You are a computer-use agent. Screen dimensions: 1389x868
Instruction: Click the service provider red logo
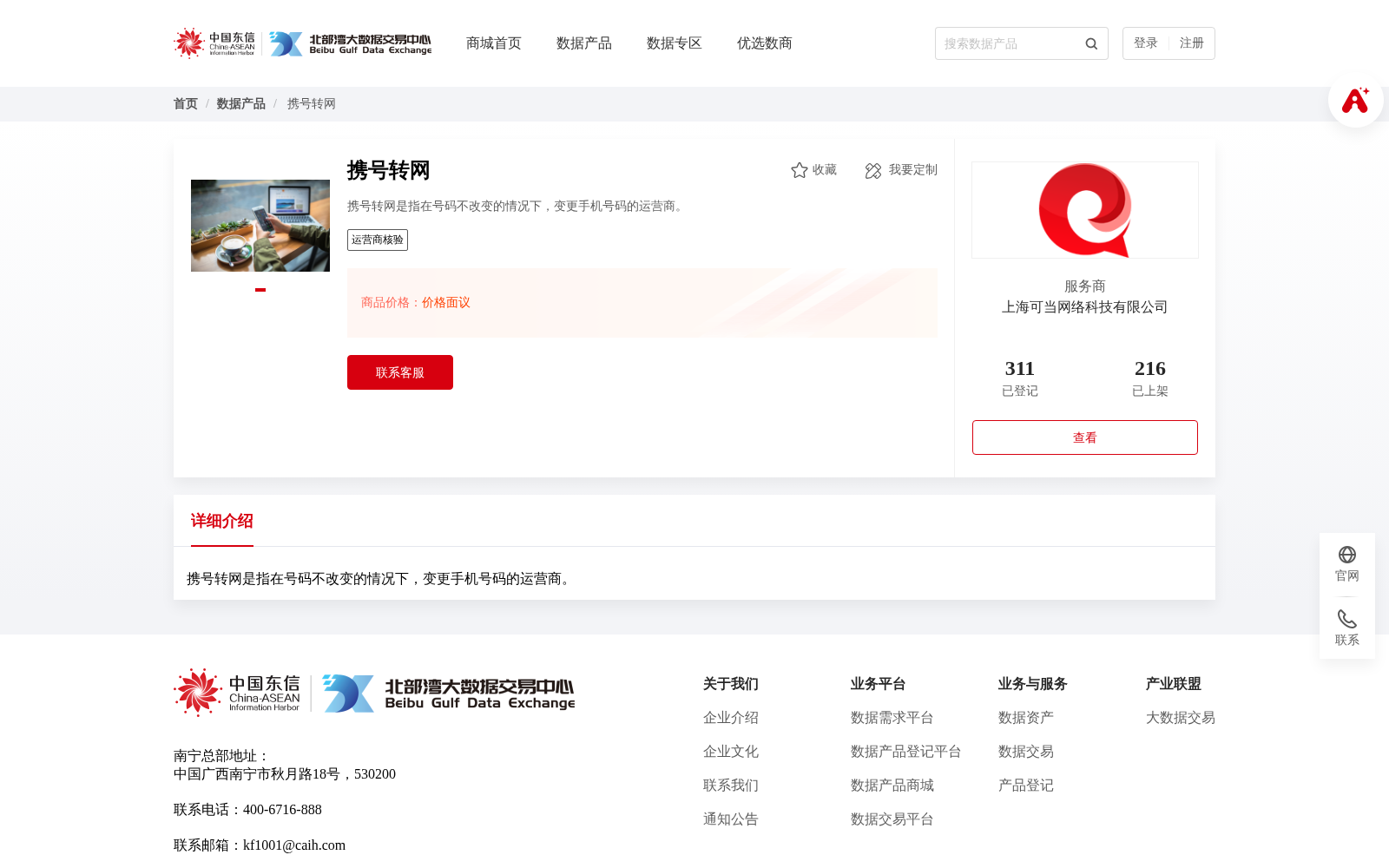[x=1085, y=210]
